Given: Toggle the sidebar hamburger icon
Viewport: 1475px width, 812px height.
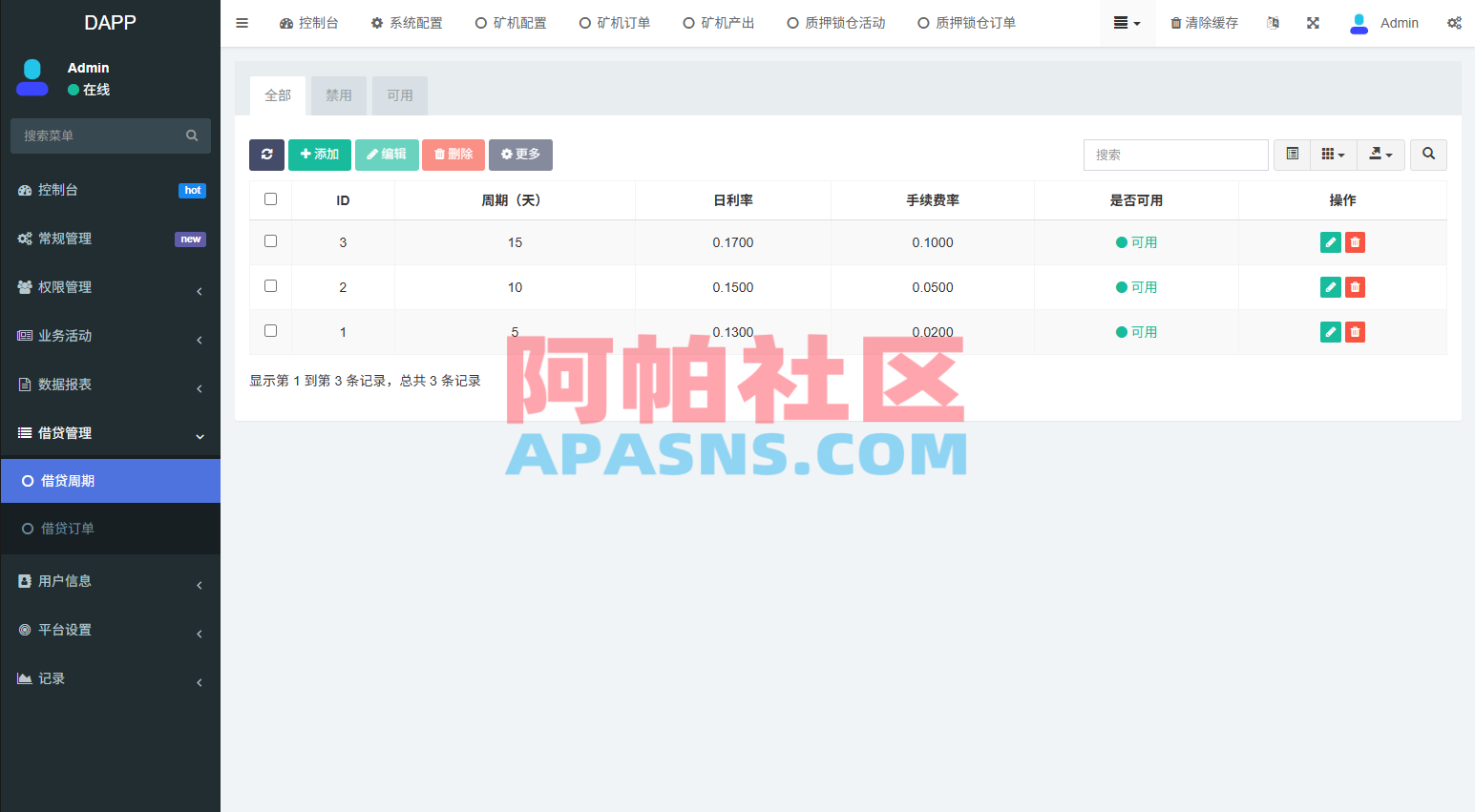Looking at the screenshot, I should [x=242, y=23].
